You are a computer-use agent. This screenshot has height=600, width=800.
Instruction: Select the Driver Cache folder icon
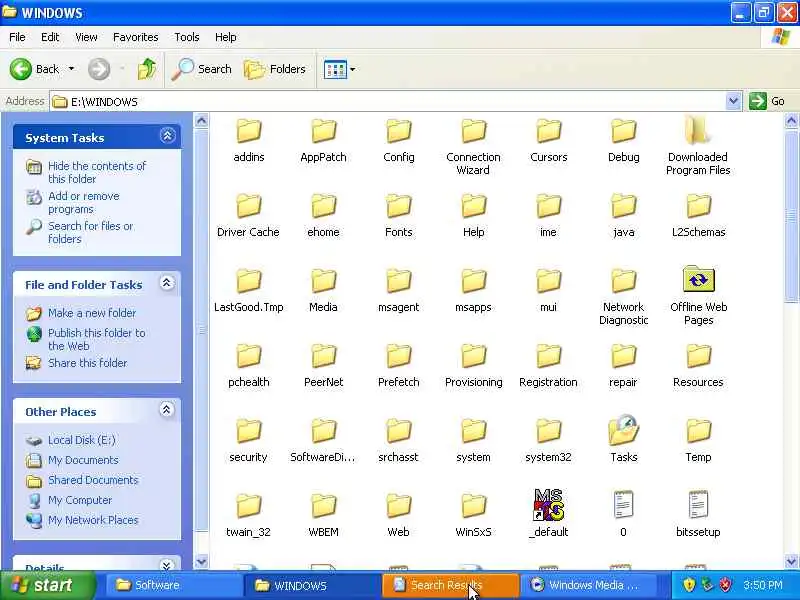coord(248,207)
